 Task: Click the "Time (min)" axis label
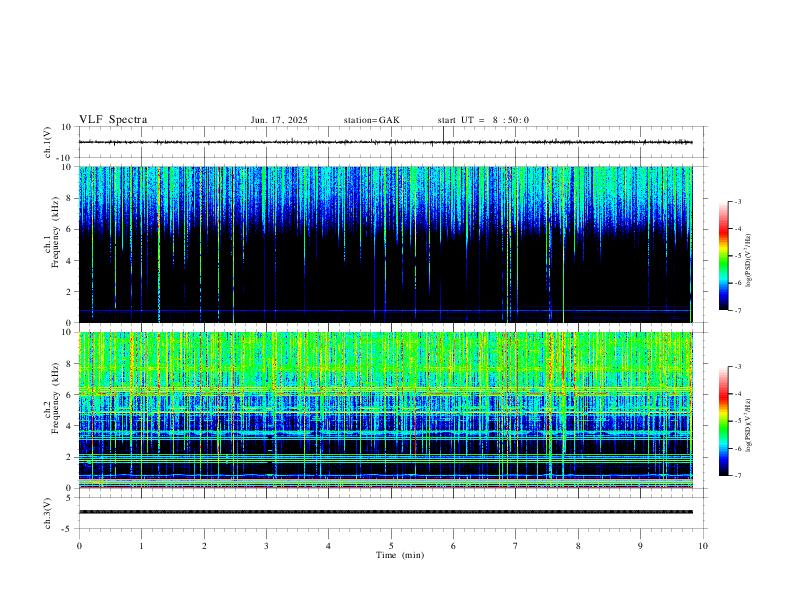pos(400,555)
